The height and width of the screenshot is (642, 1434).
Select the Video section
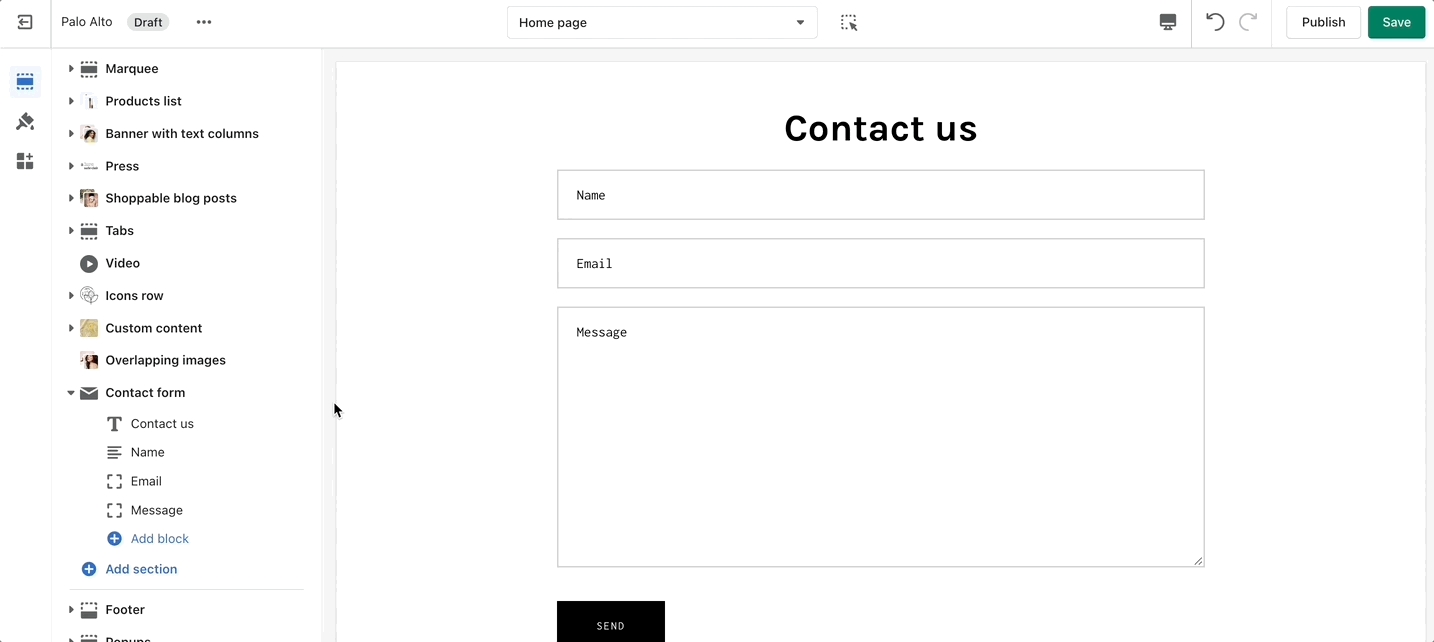pyautogui.click(x=123, y=263)
